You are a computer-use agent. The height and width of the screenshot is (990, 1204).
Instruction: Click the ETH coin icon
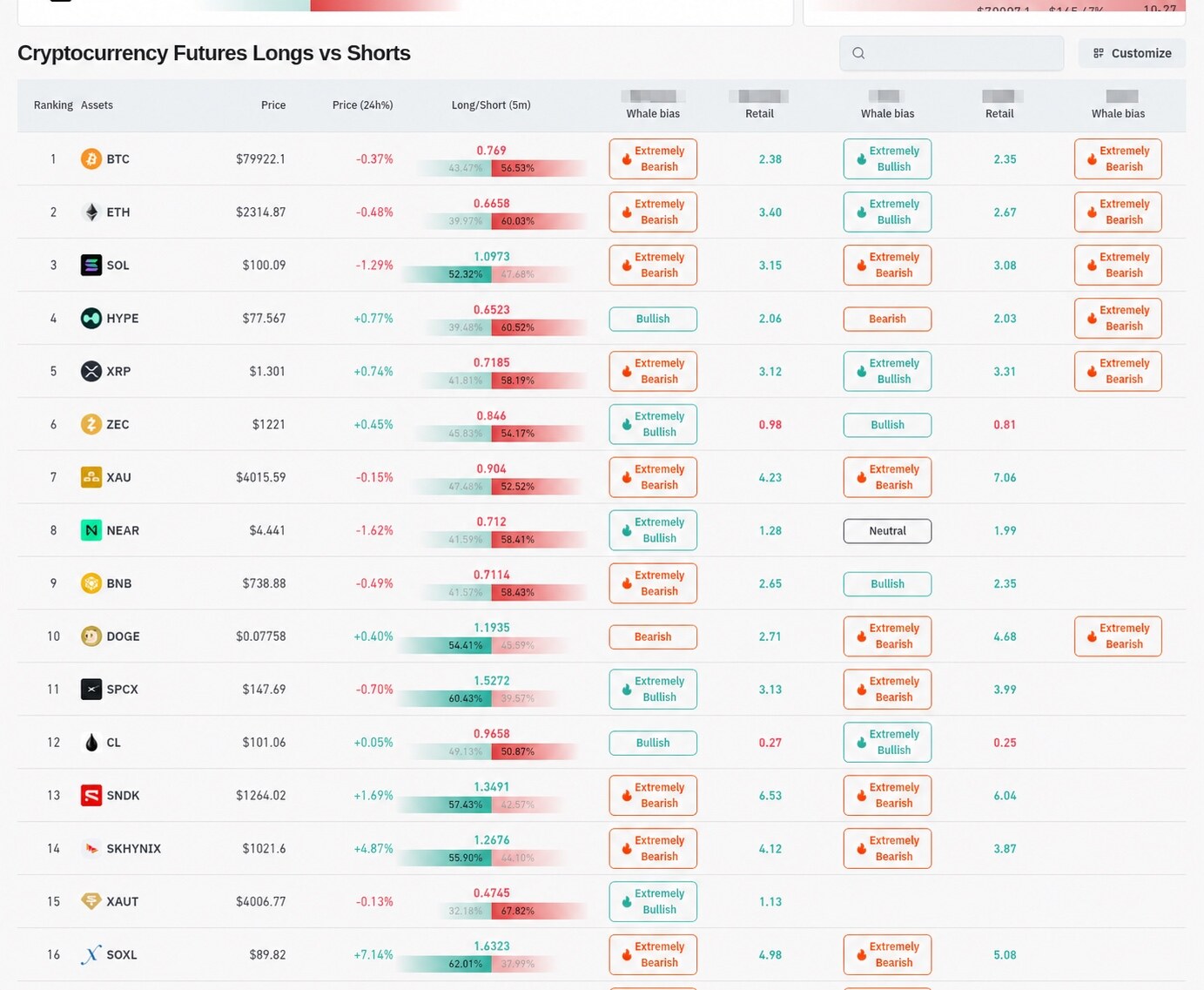coord(91,212)
